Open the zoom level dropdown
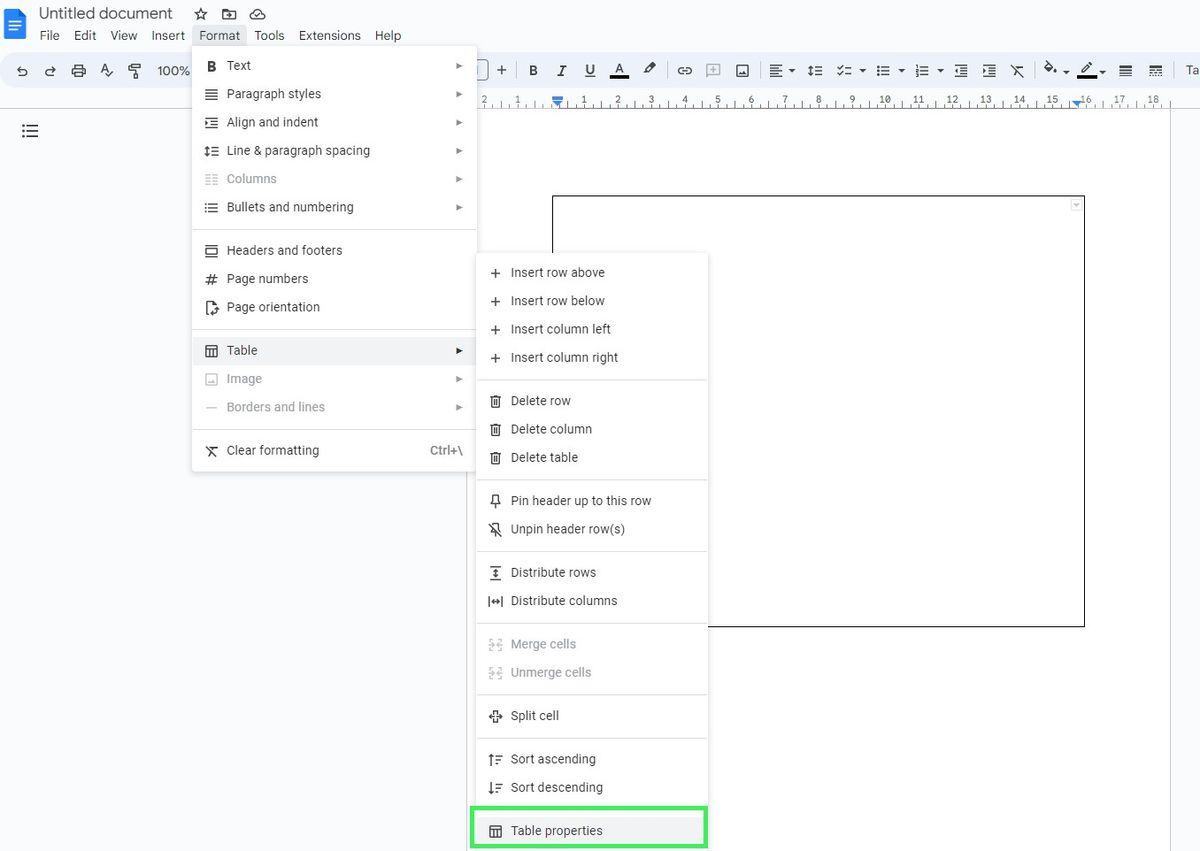This screenshot has width=1200, height=851. [x=172, y=70]
